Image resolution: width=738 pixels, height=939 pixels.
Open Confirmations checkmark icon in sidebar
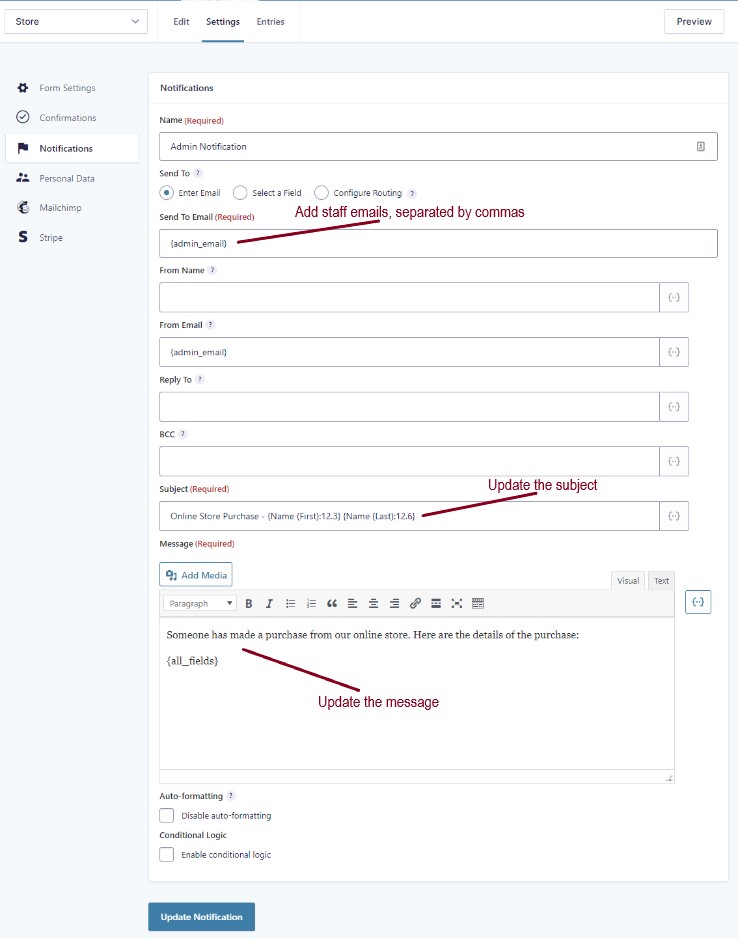point(23,117)
